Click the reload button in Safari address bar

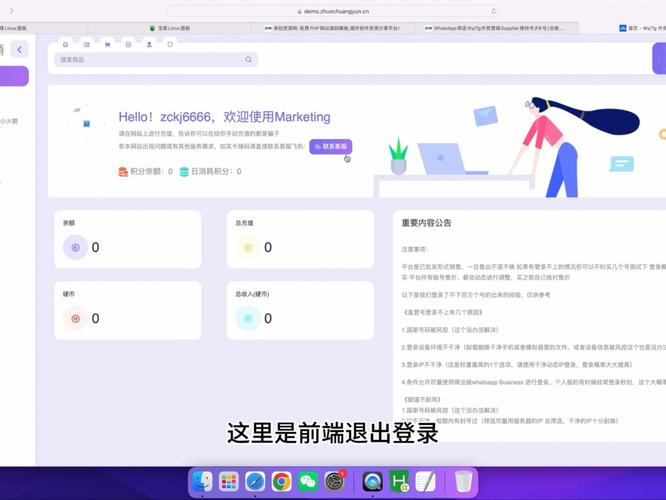[x=493, y=11]
